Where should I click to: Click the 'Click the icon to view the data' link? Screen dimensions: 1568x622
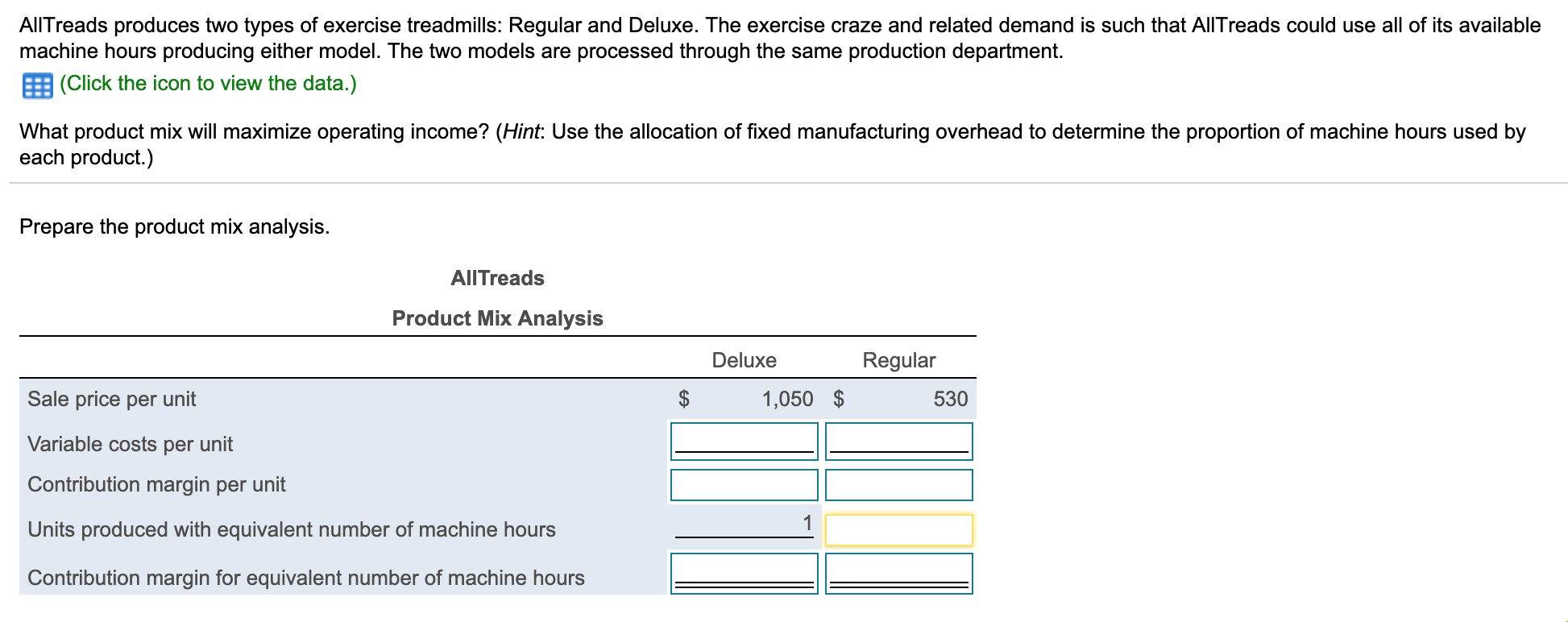(208, 84)
